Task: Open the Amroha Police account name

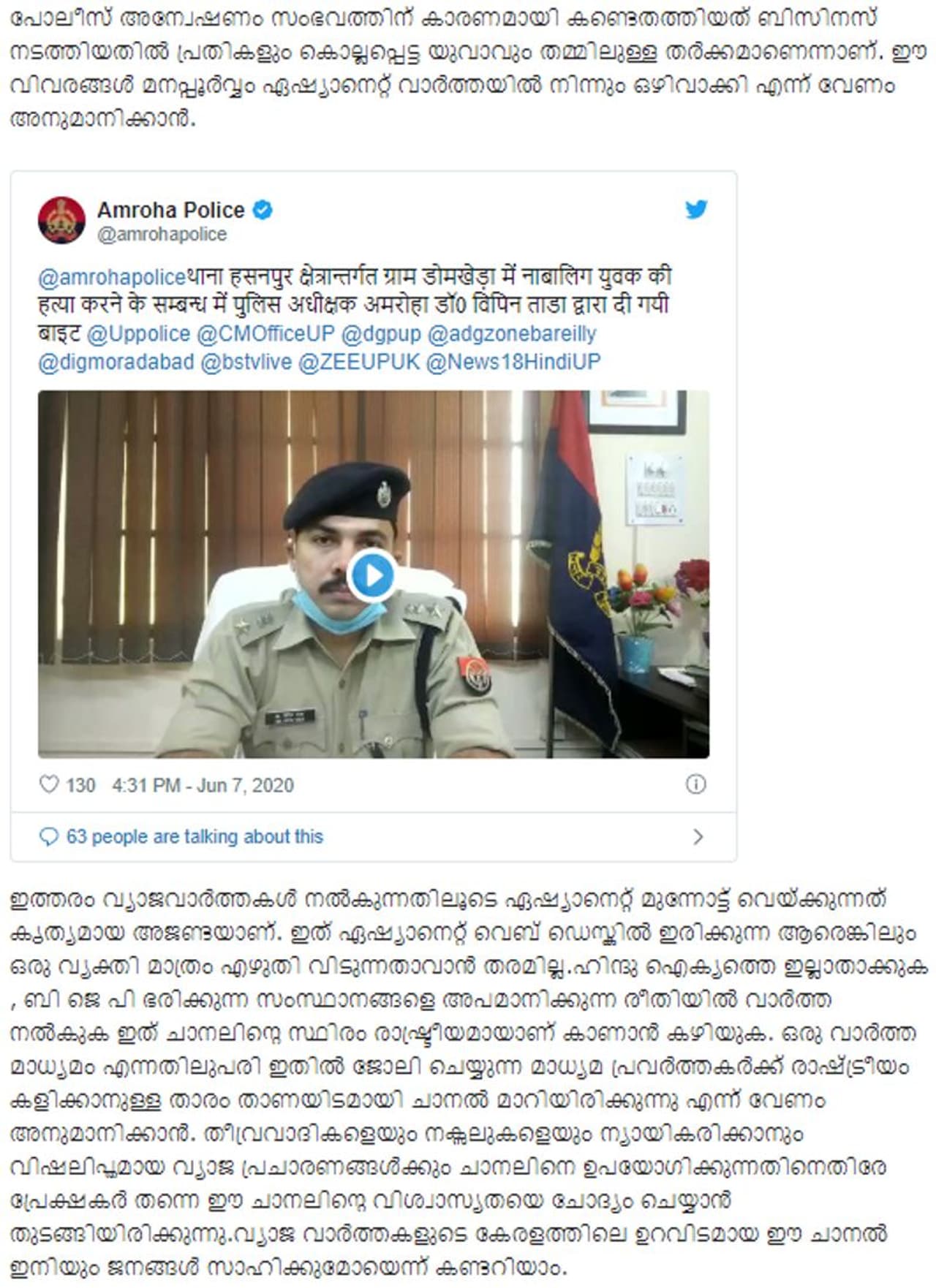Action: [x=171, y=211]
